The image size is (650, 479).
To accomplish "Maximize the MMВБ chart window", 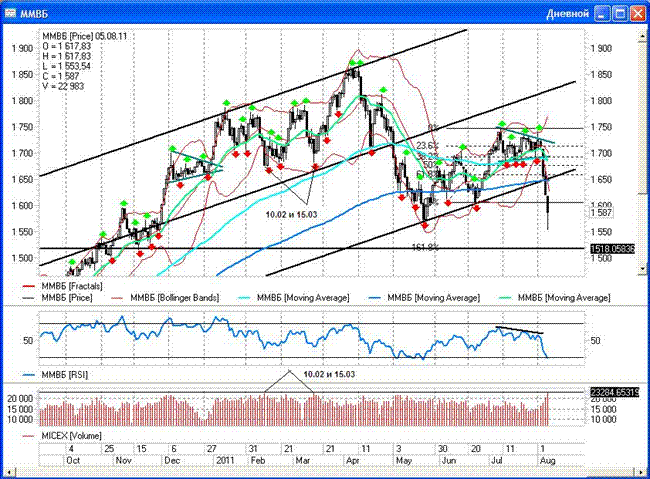I will [620, 13].
